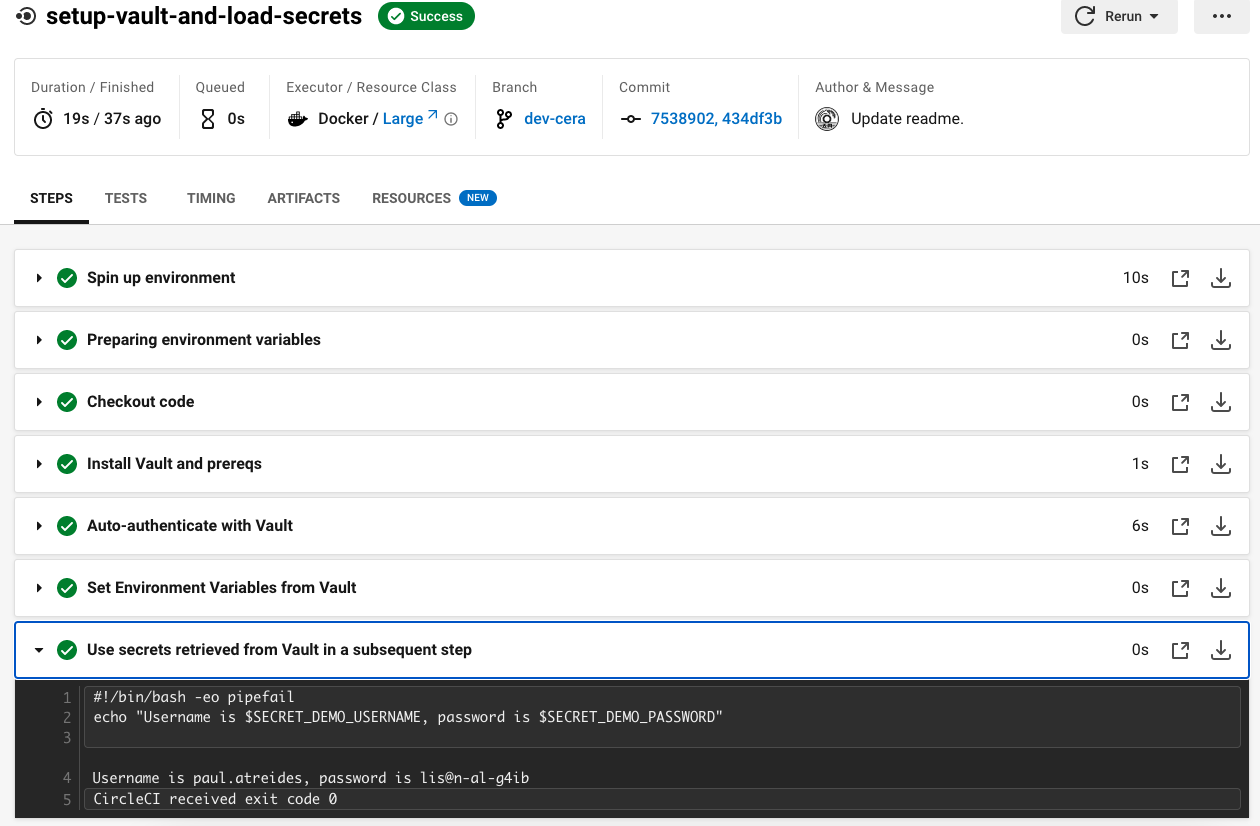Click the NEW badge on RESOURCES tab
Image resolution: width=1260 pixels, height=826 pixels.
(477, 197)
